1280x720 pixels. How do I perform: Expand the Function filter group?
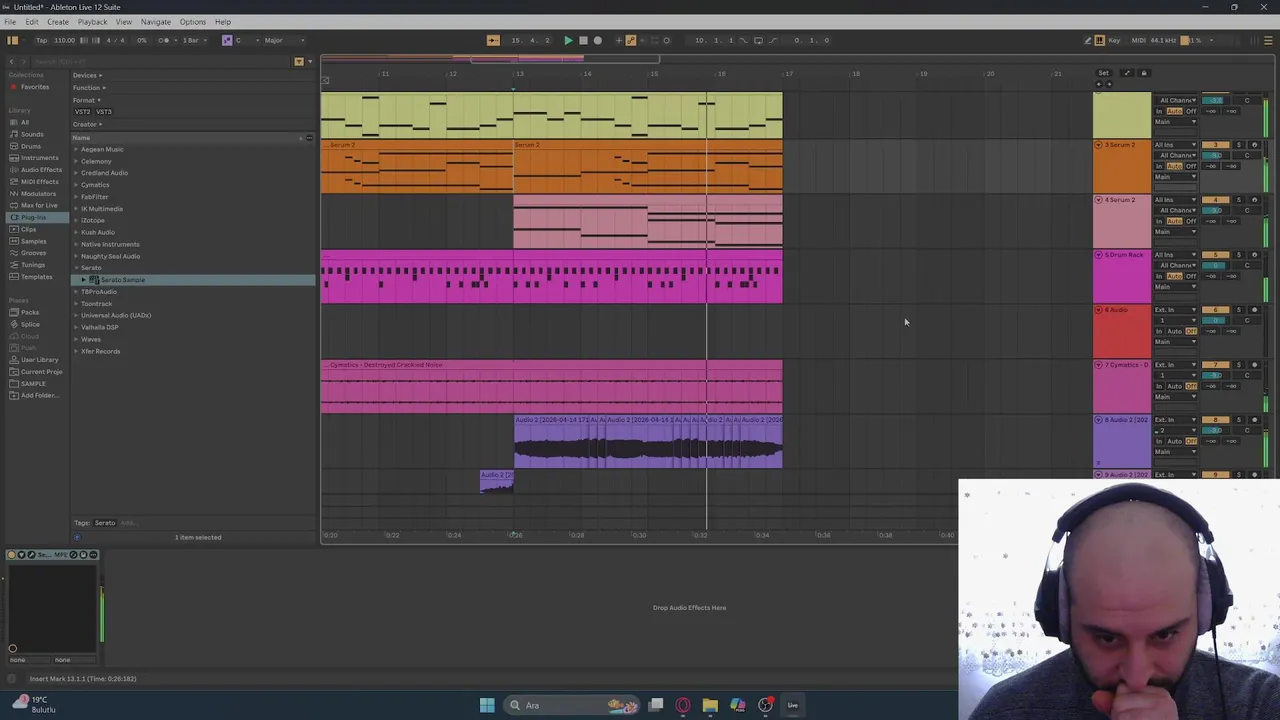(x=88, y=87)
